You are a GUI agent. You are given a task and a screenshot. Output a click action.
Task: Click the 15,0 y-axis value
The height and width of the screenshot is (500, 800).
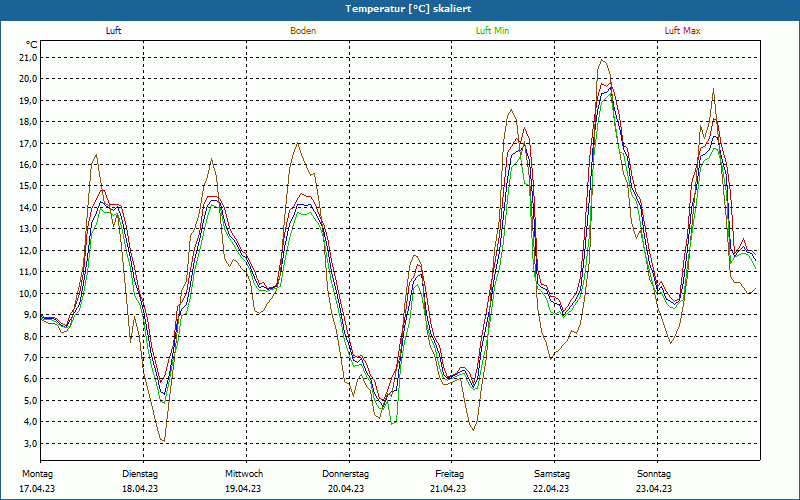[28, 186]
